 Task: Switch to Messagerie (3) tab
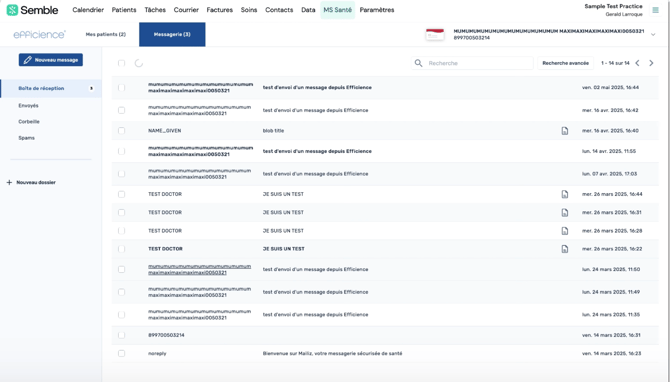172,34
